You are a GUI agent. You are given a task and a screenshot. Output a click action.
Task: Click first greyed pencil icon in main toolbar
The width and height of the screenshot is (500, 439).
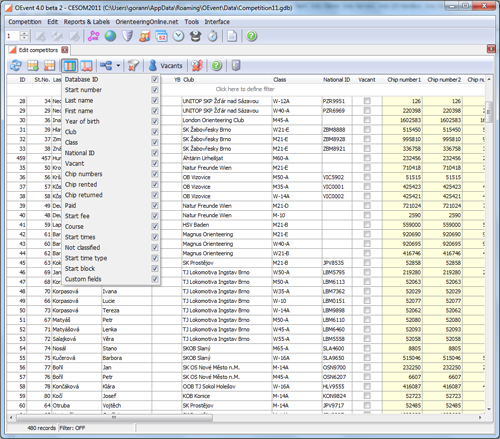pos(41,36)
